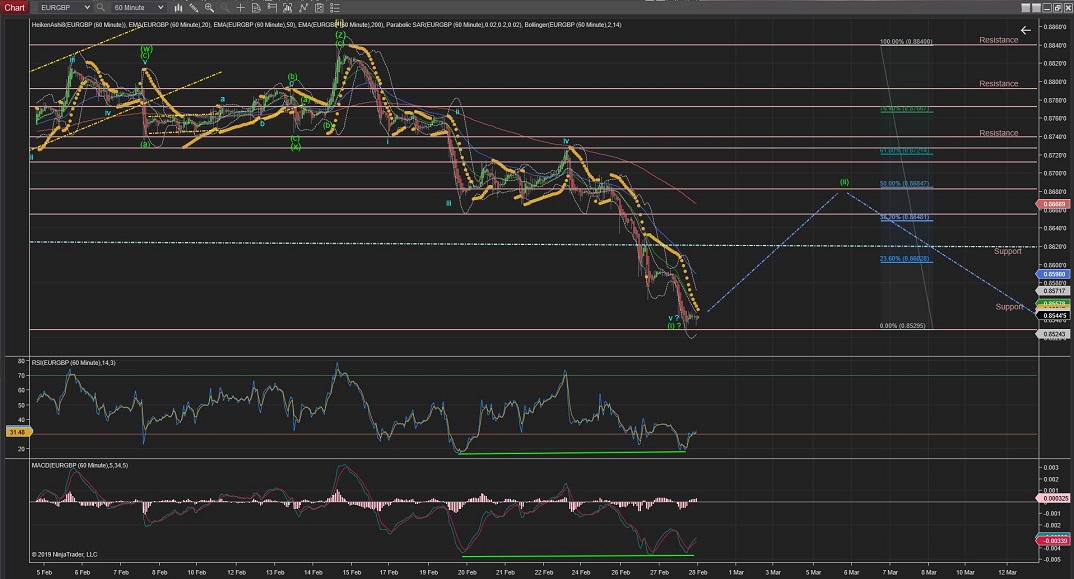This screenshot has width=1074, height=579.
Task: Open the Data Box icon
Action: click(x=255, y=7)
